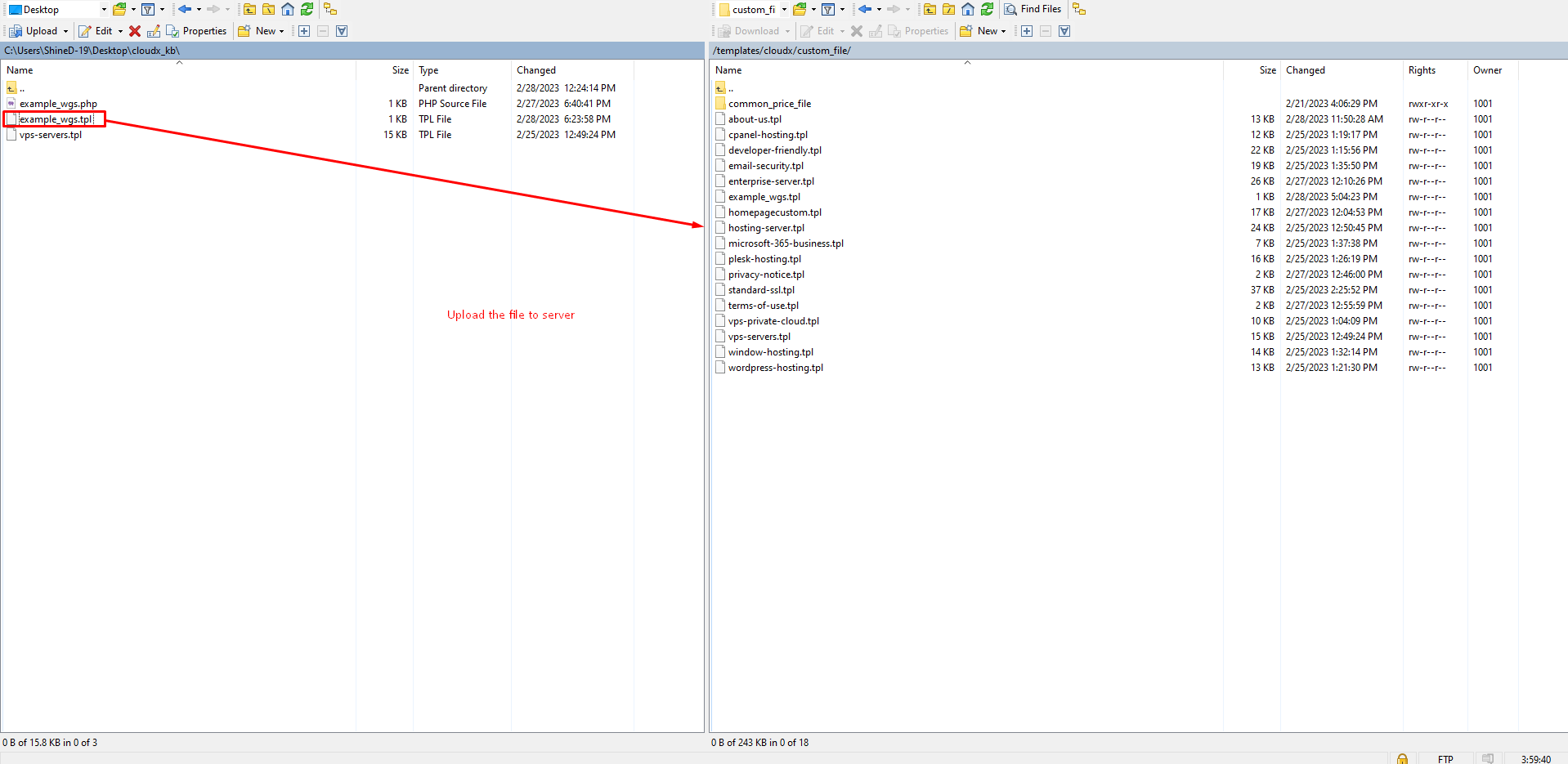1568x764 pixels.
Task: Click the Find Files button
Action: coord(1033,9)
